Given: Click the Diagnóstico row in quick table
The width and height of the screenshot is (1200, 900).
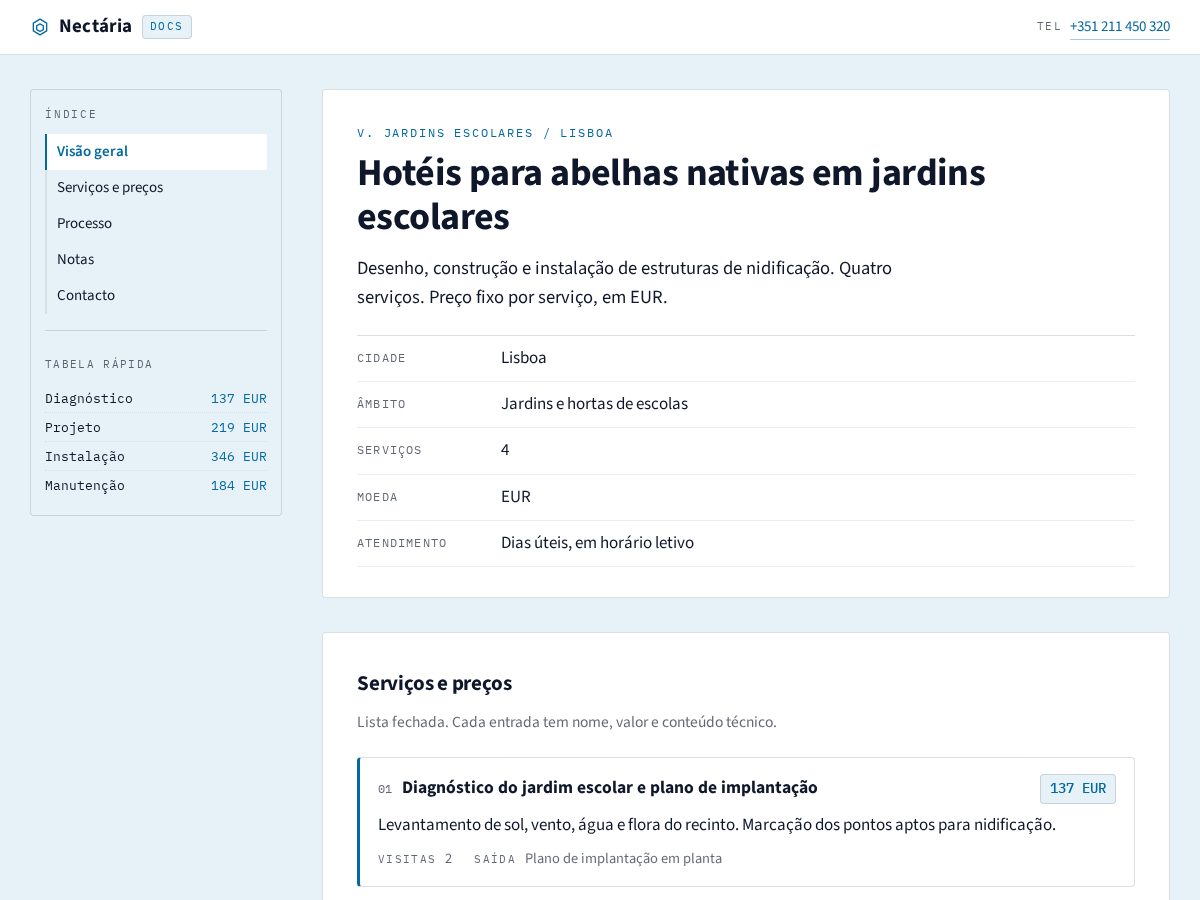Looking at the screenshot, I should 156,399.
